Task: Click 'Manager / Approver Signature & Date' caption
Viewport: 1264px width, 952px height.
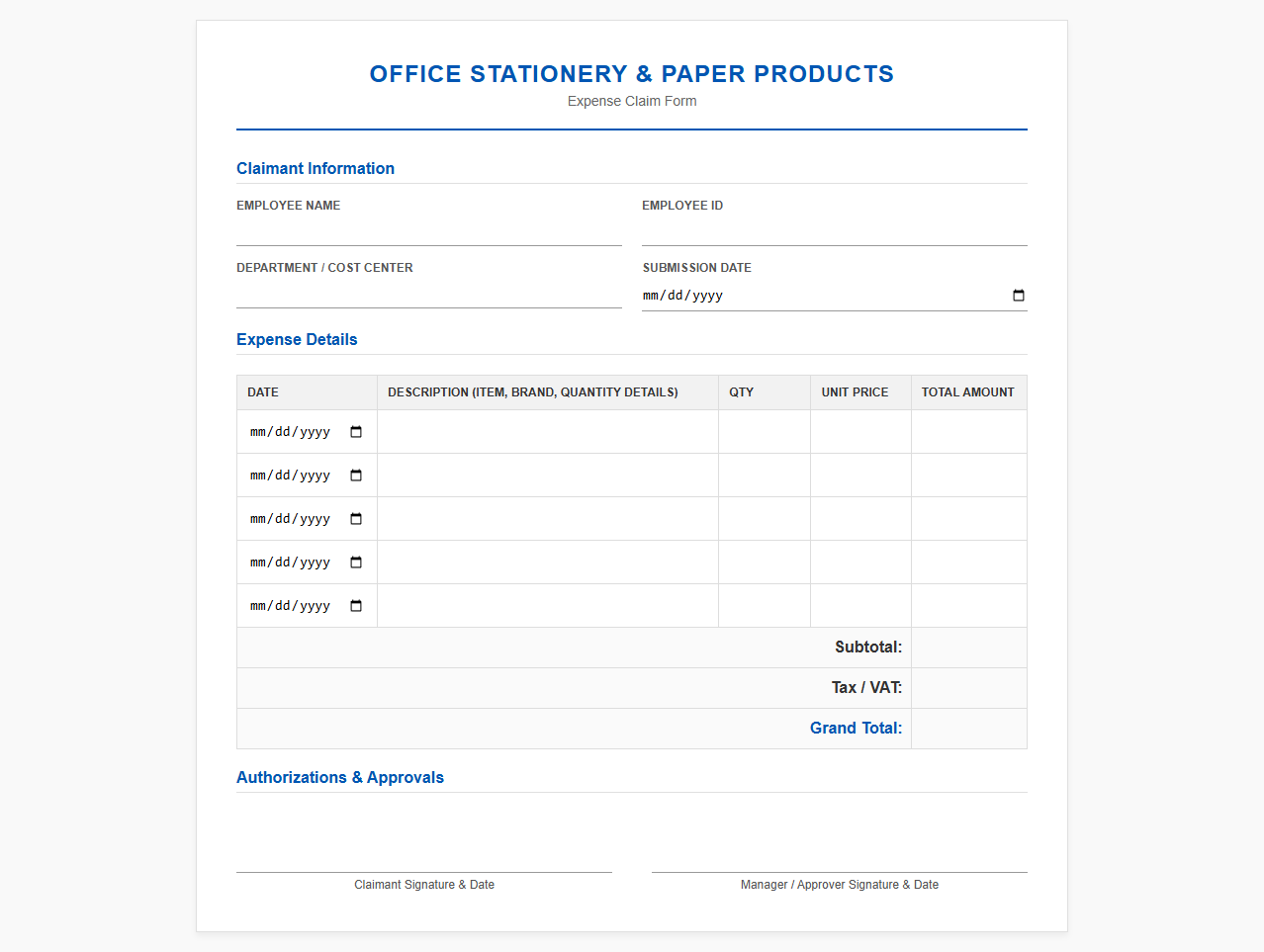Action: [840, 885]
